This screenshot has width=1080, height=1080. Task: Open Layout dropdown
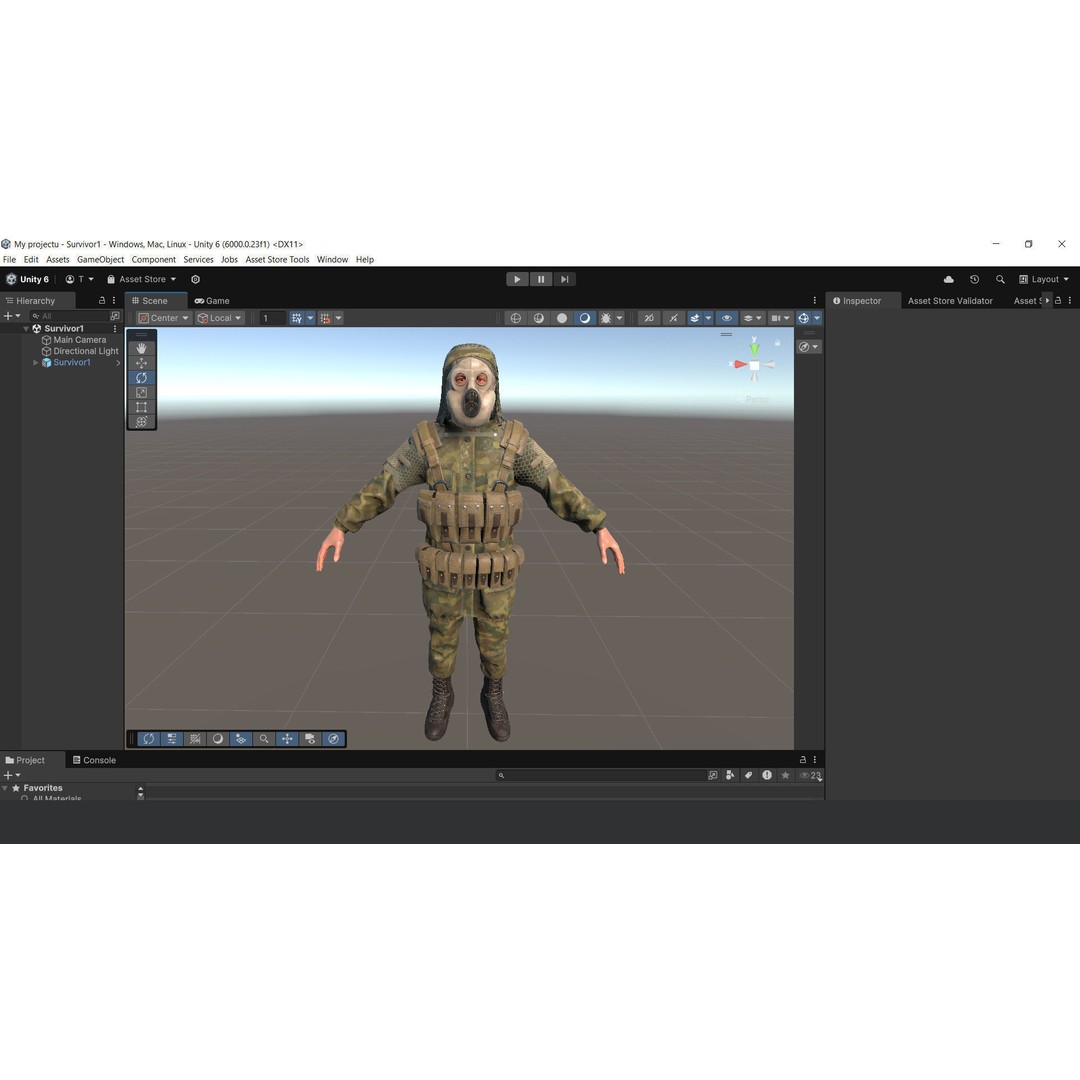(1044, 279)
